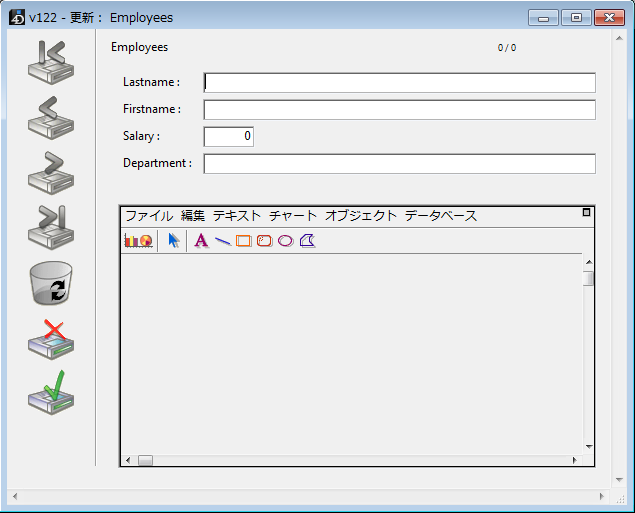Click the Salary input field
This screenshot has width=635, height=513.
pos(229,136)
